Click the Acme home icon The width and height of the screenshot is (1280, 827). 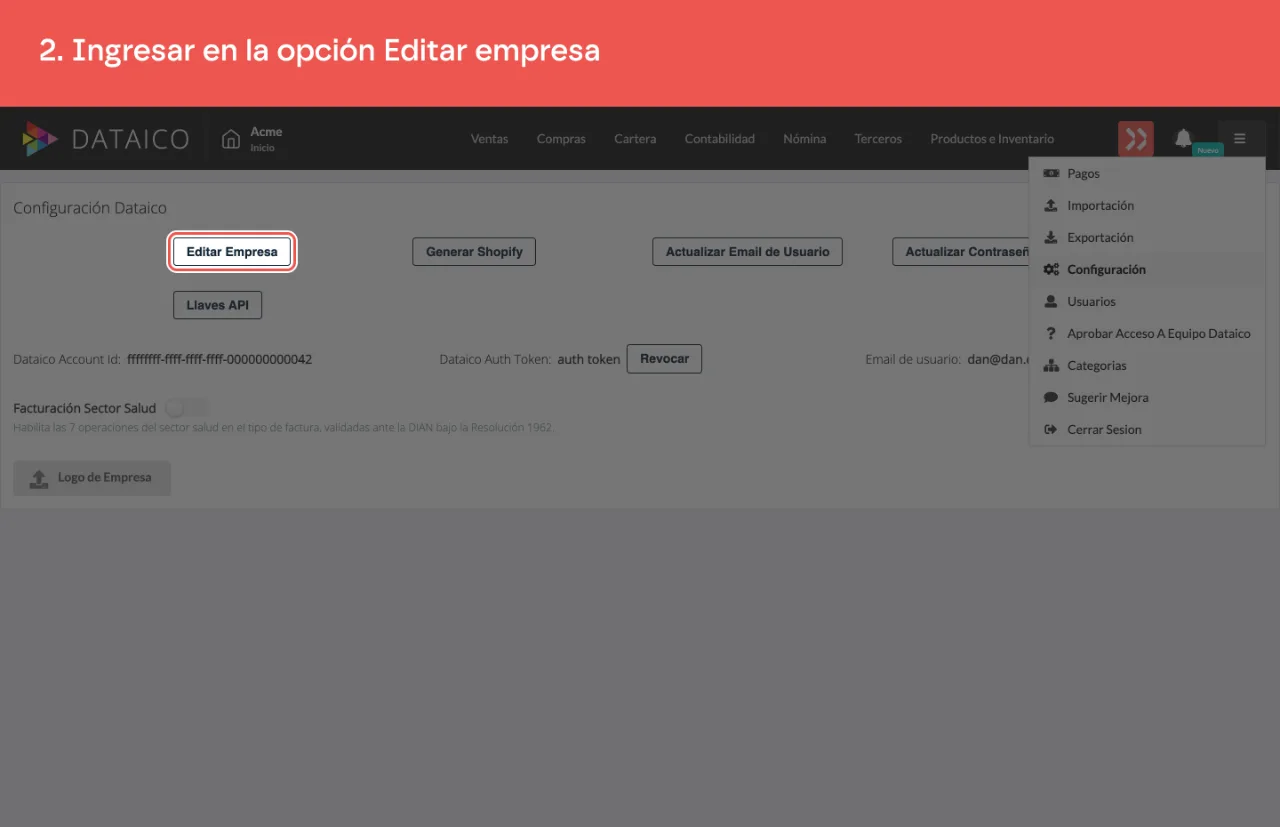pyautogui.click(x=231, y=139)
